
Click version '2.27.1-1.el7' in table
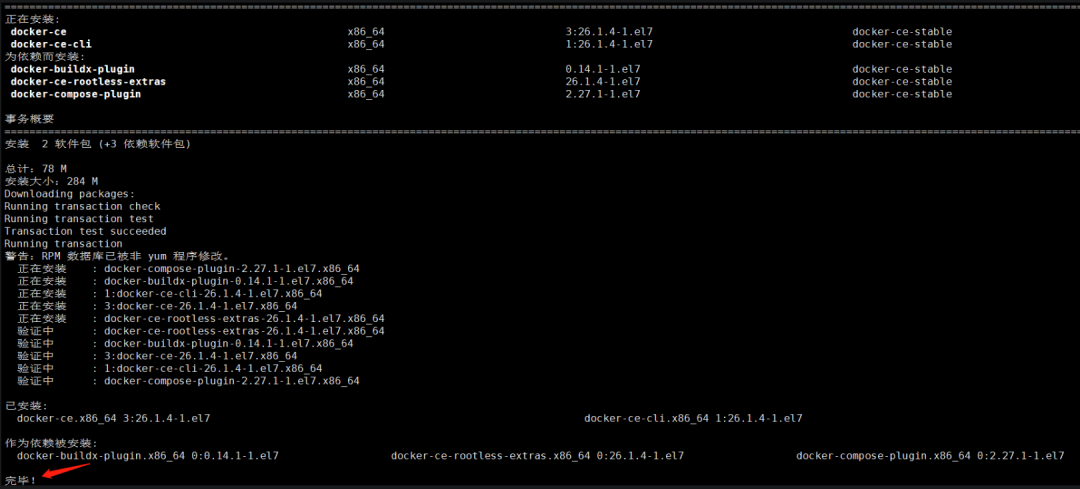click(x=603, y=94)
